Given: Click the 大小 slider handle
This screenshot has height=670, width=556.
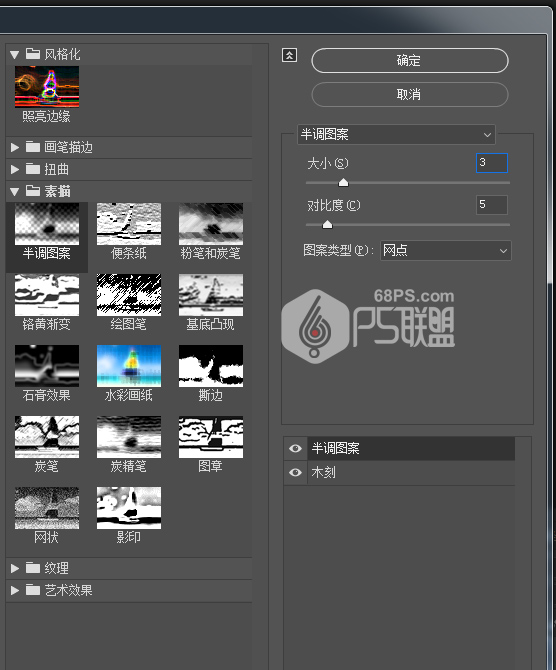Looking at the screenshot, I should click(343, 183).
